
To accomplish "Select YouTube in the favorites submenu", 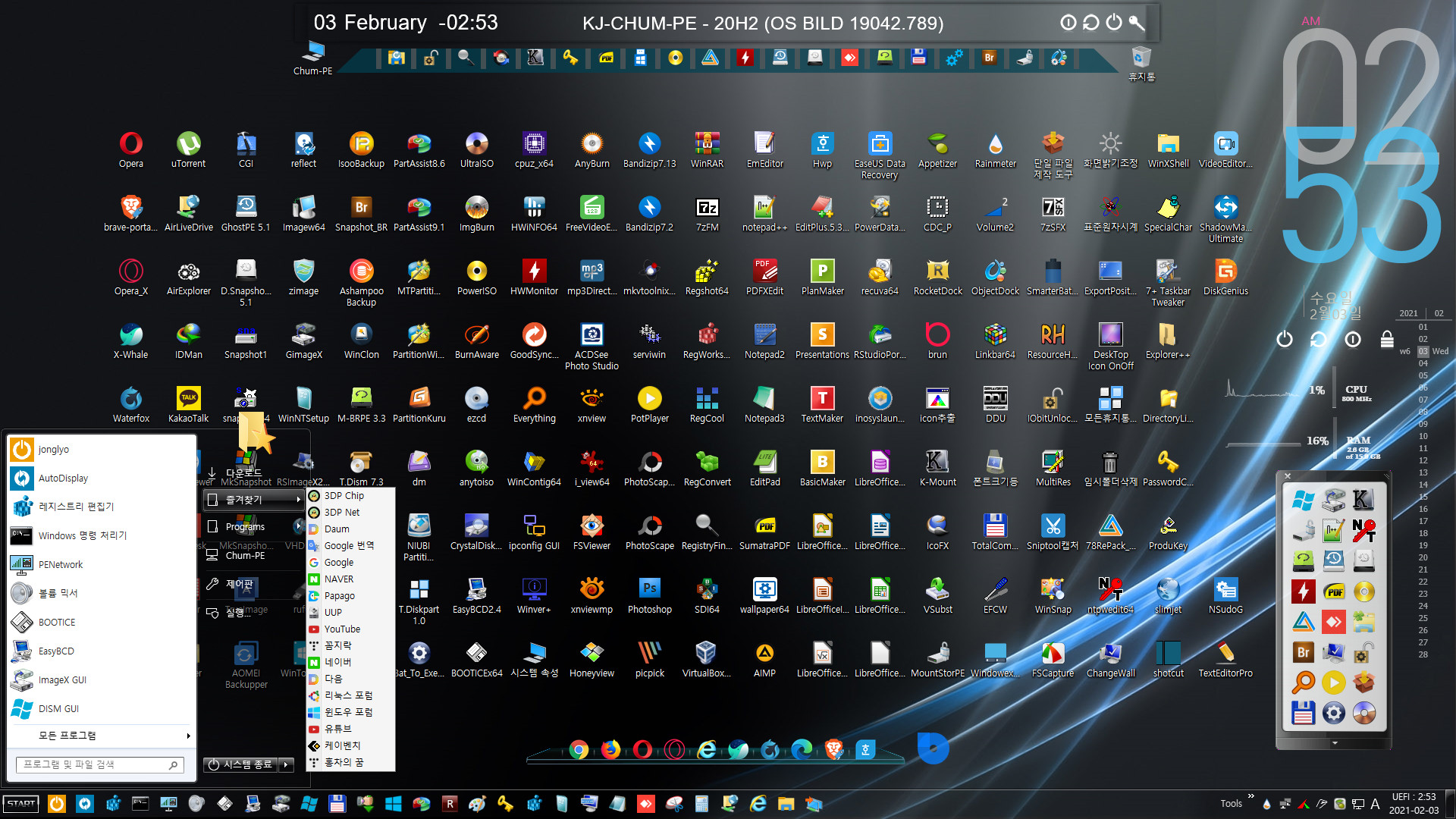I will [x=350, y=629].
